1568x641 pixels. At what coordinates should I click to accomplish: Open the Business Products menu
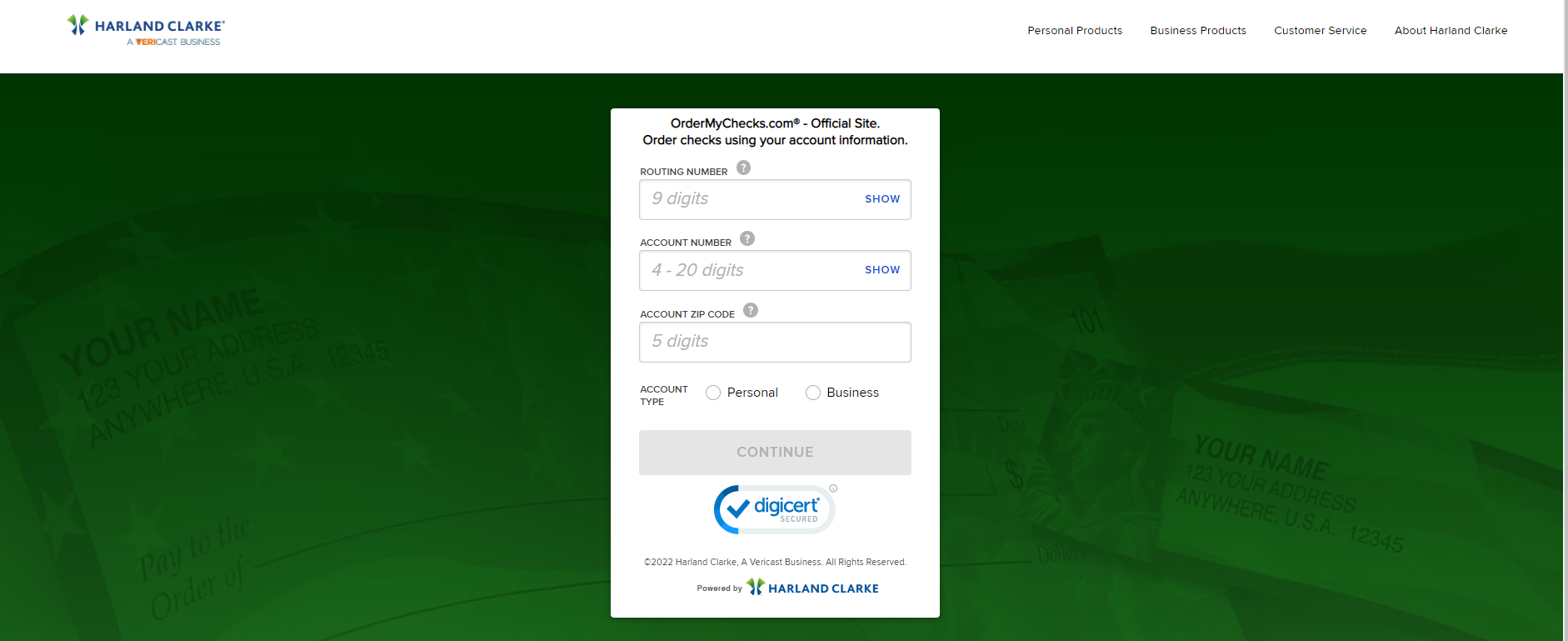pos(1198,31)
